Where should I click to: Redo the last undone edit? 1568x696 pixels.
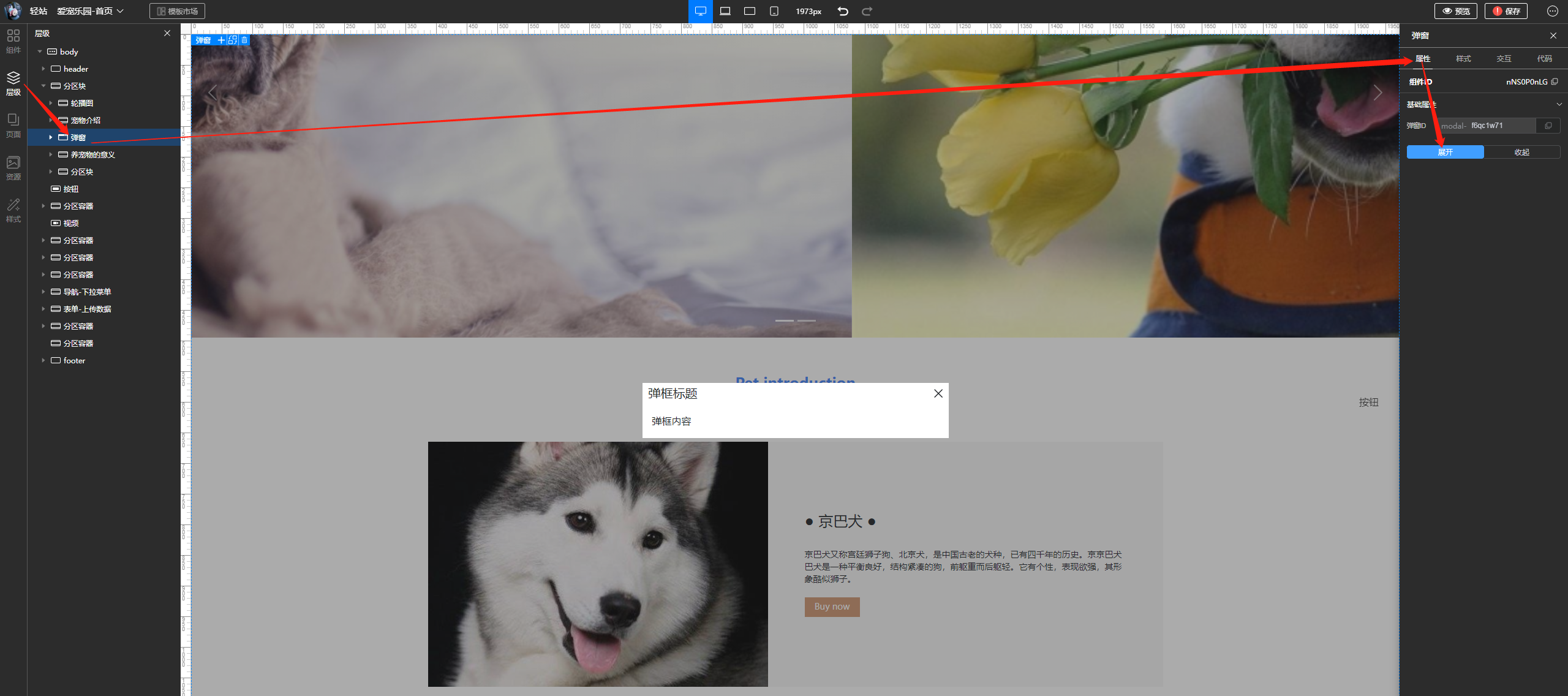[x=867, y=11]
